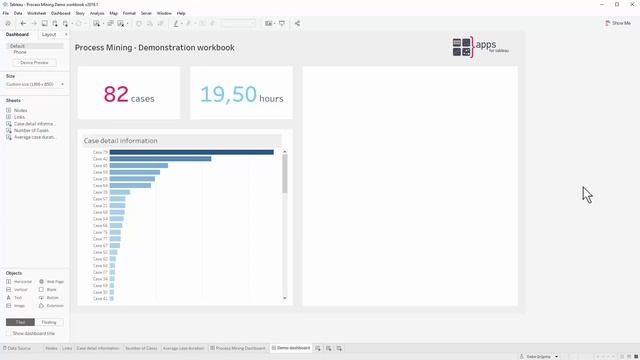Viewport: 640px width, 360px height.
Task: Open the Map menu
Action: [x=113, y=13]
